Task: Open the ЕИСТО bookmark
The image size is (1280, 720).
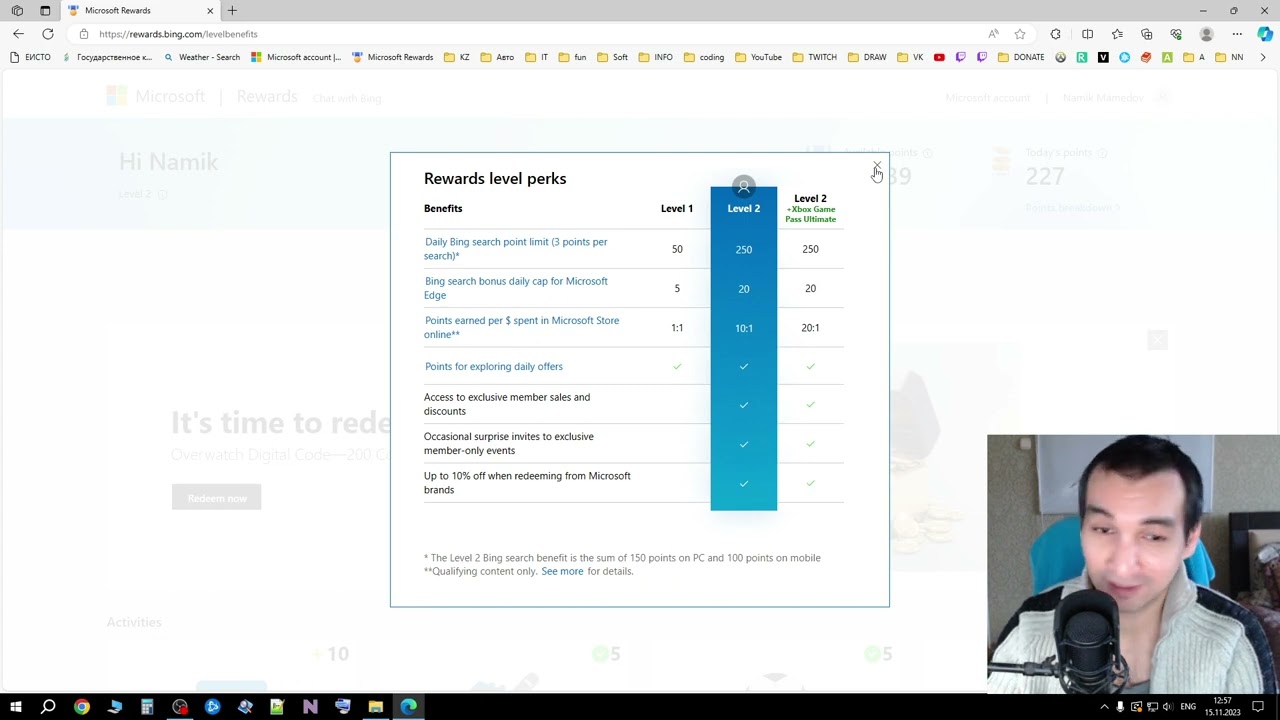Action: pos(30,57)
